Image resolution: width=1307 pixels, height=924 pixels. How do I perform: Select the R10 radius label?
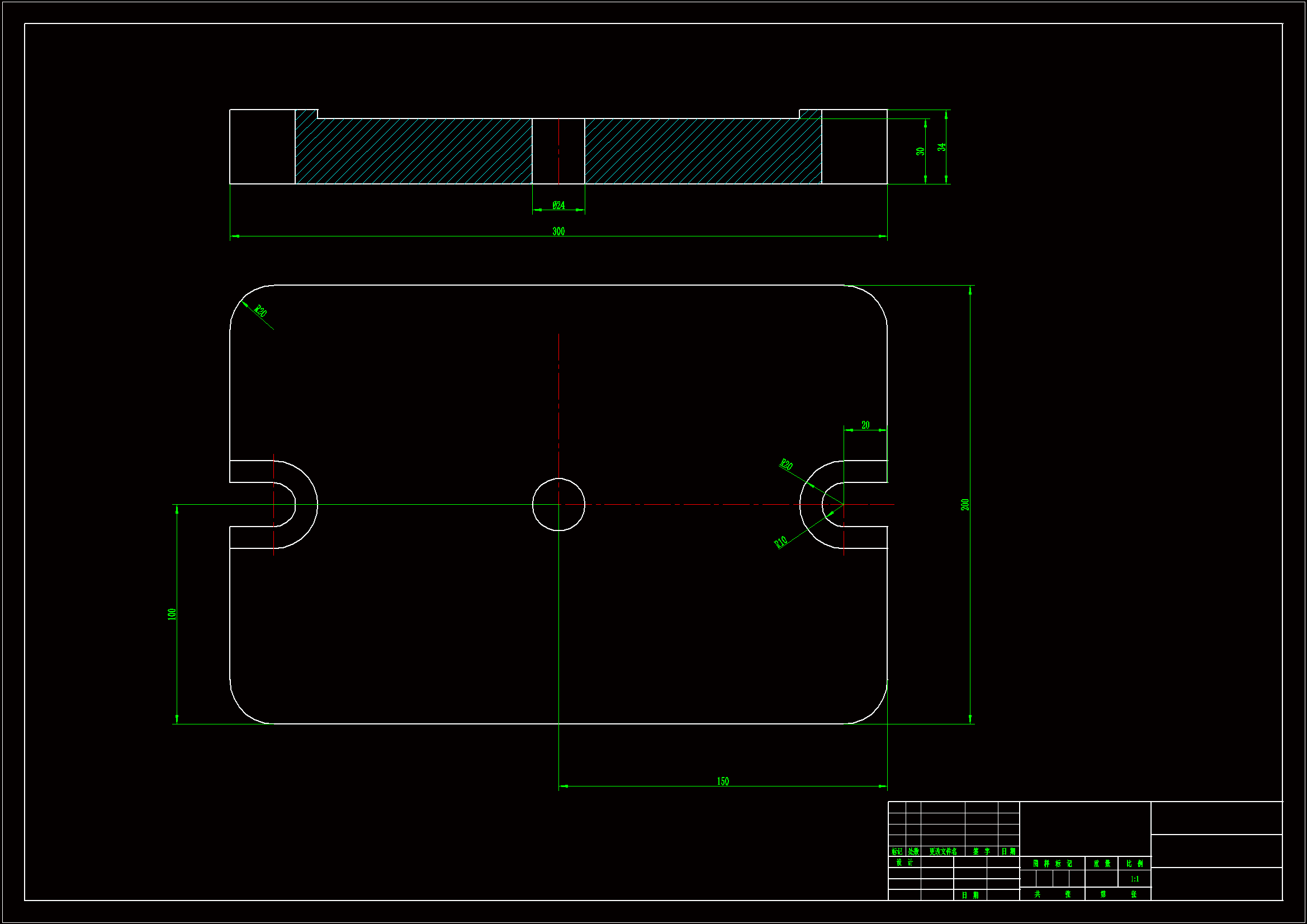click(x=781, y=542)
